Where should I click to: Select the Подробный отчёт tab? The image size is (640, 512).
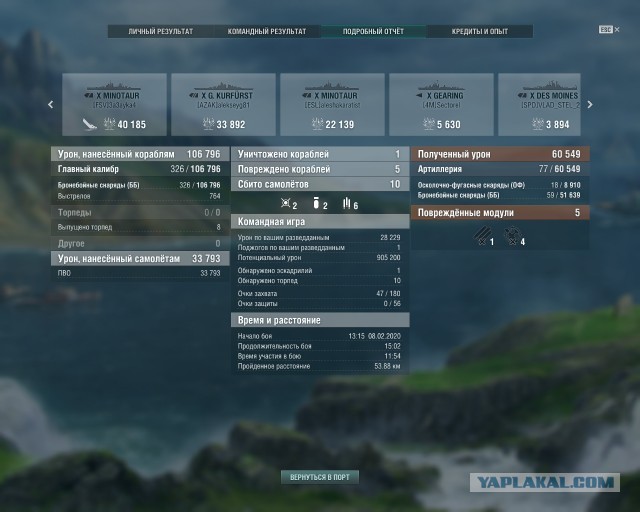373,31
